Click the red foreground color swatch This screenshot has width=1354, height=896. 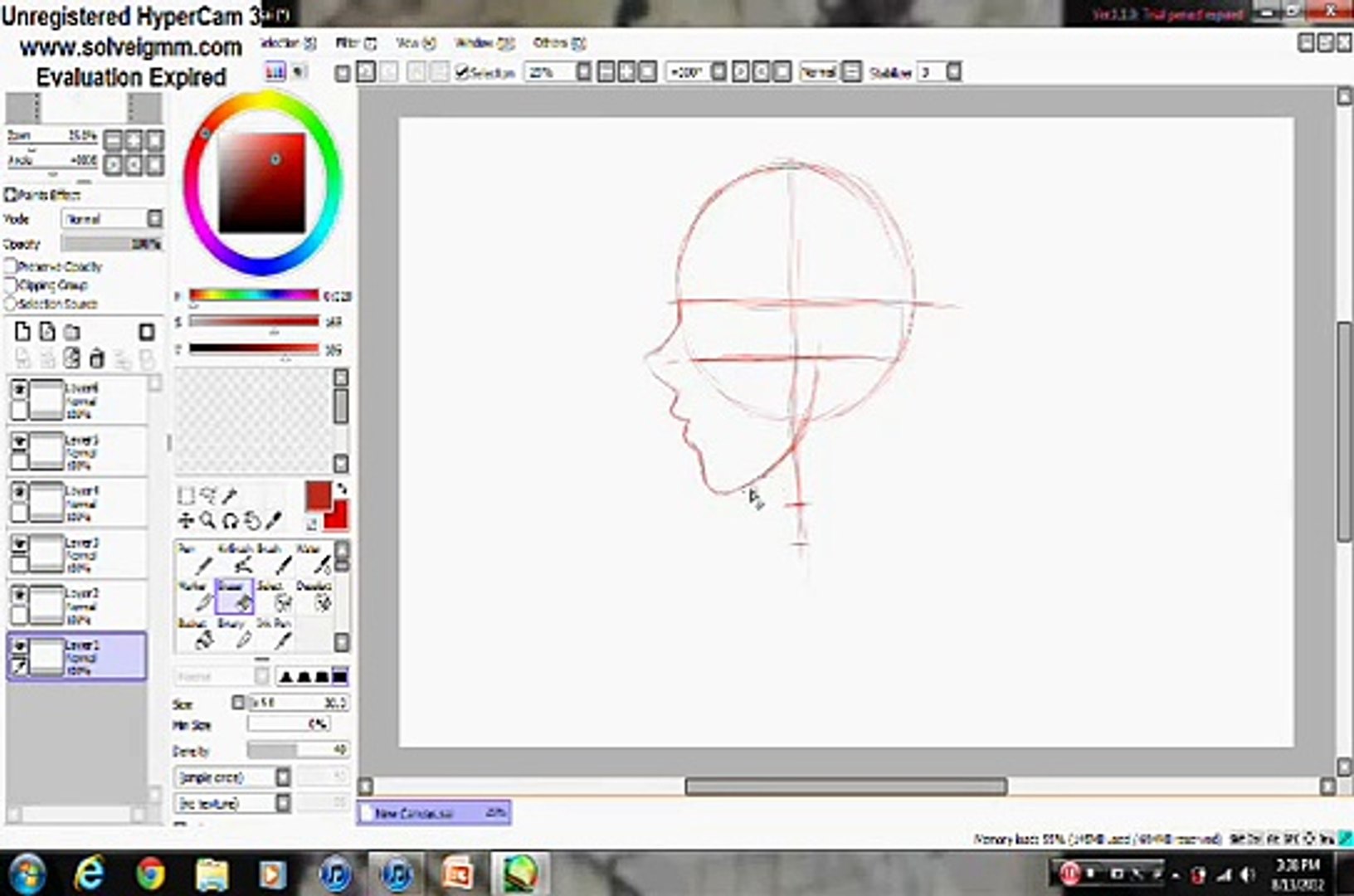[319, 496]
